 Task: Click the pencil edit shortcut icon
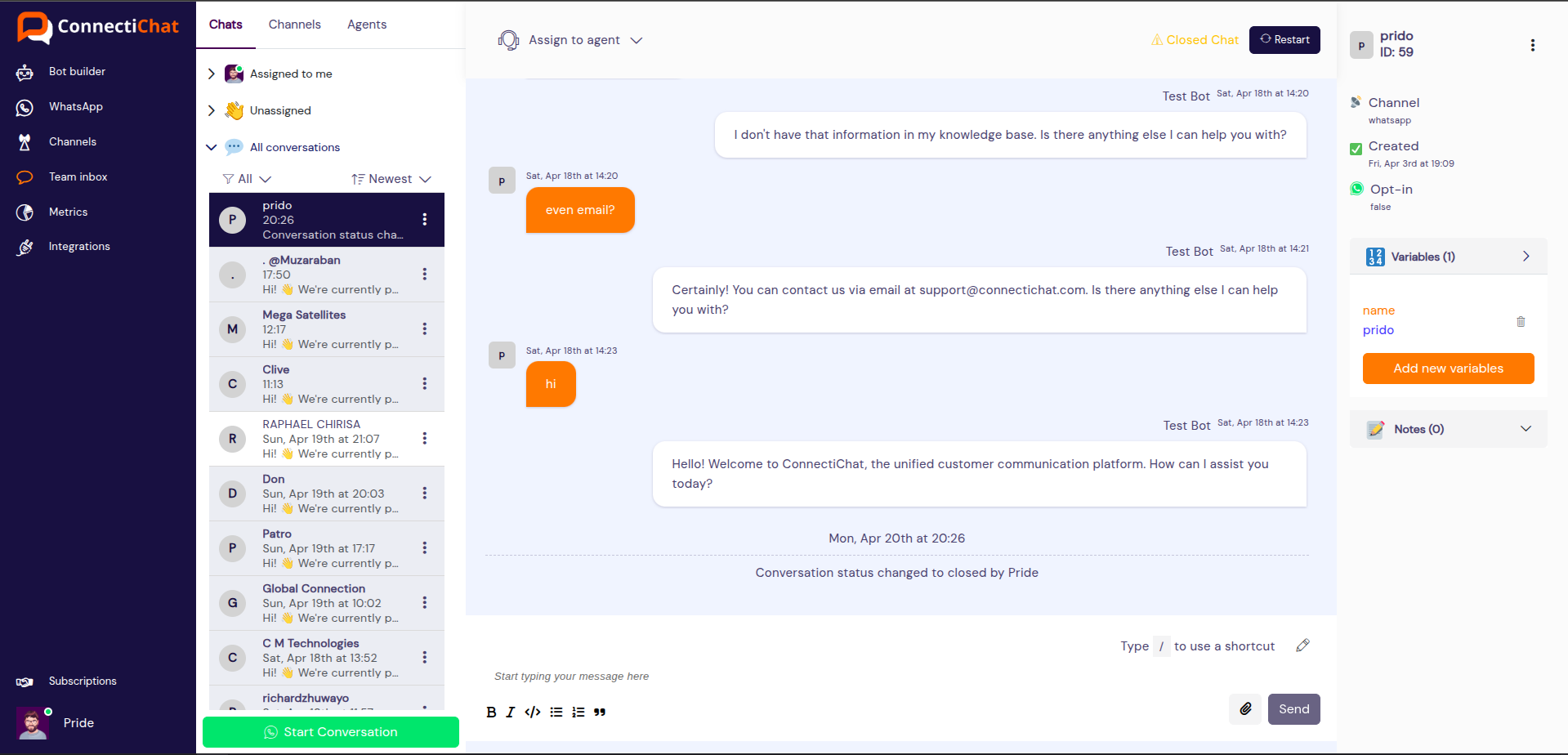(1303, 646)
